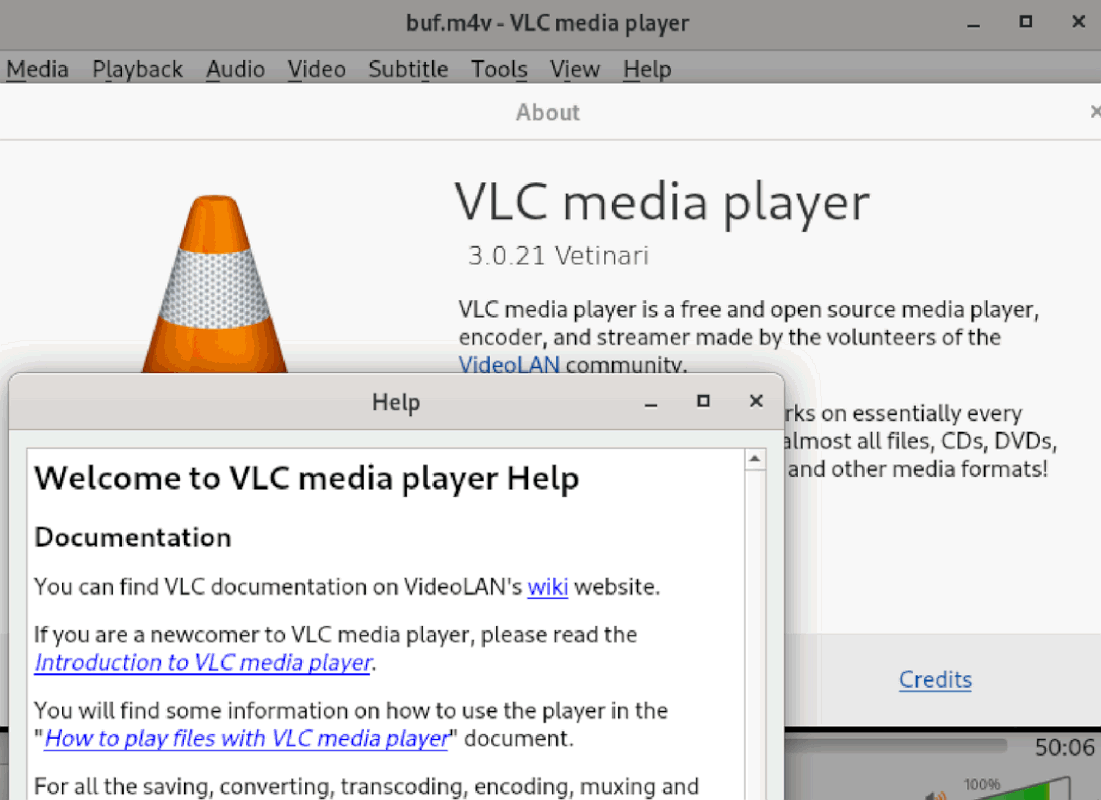Follow the VideoLAN community link
The height and width of the screenshot is (800, 1101).
[509, 365]
